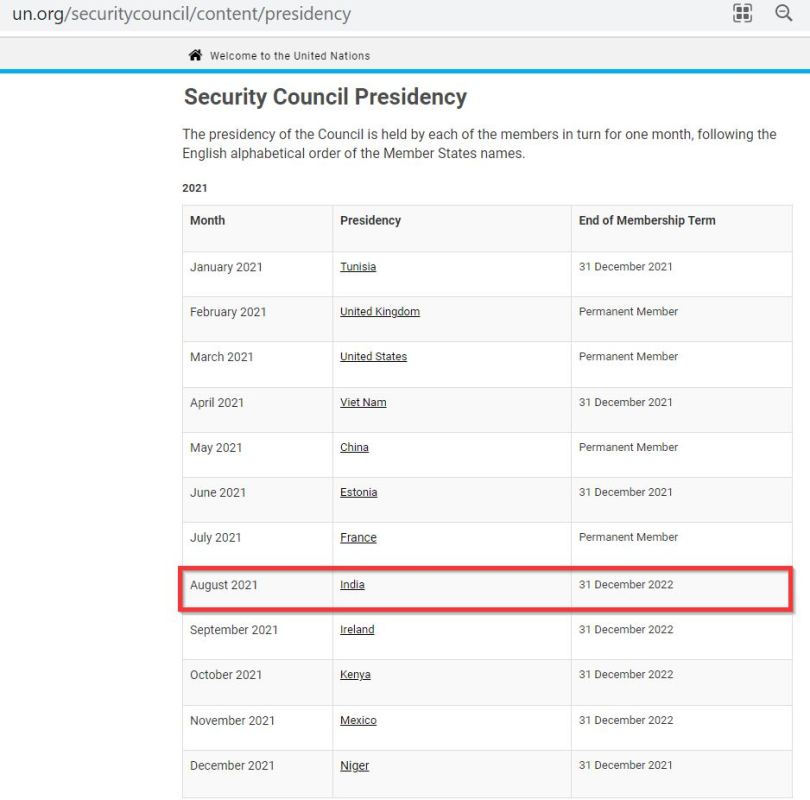810x800 pixels.
Task: Select the Viet Nam link
Action: (362, 402)
